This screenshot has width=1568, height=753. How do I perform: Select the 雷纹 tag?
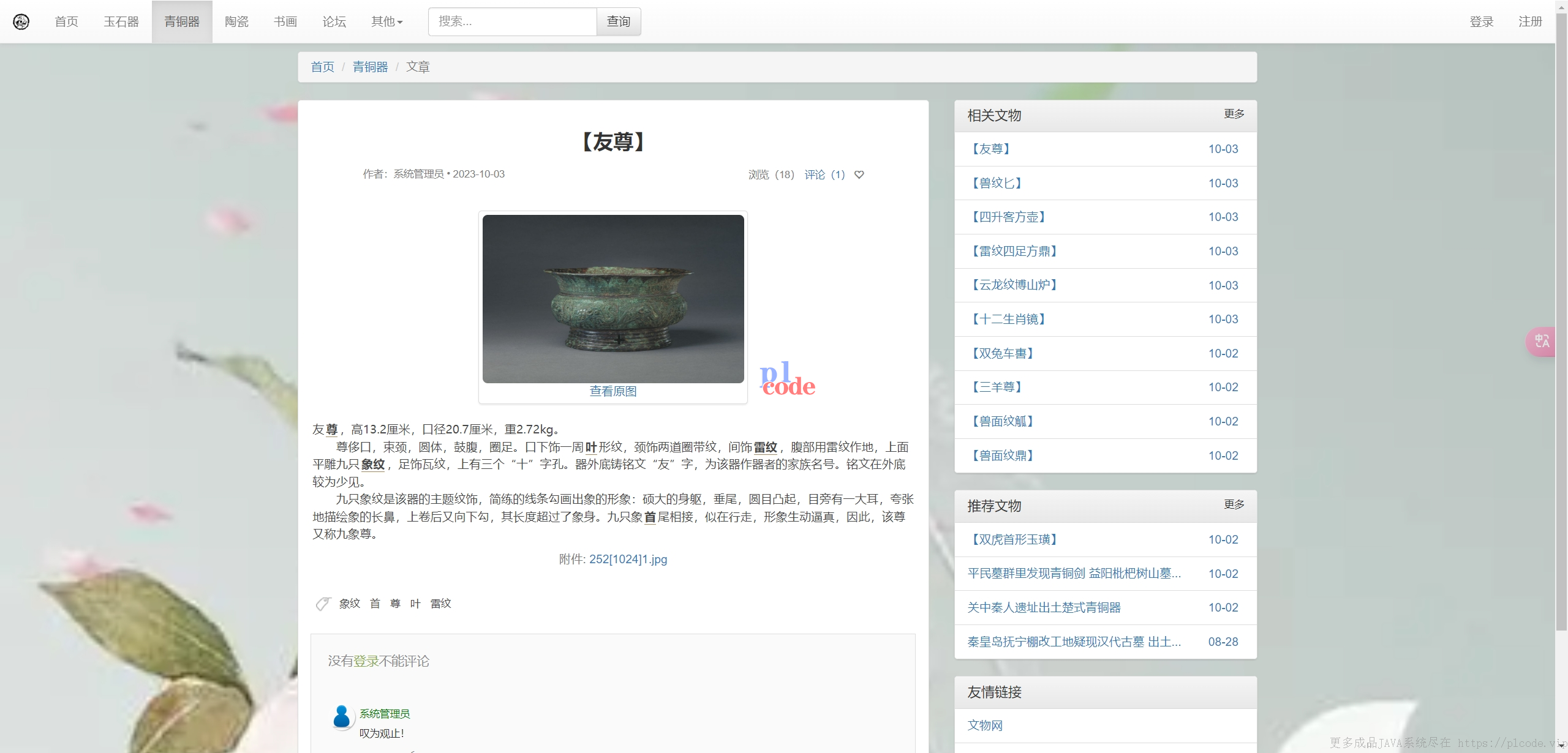click(x=441, y=604)
